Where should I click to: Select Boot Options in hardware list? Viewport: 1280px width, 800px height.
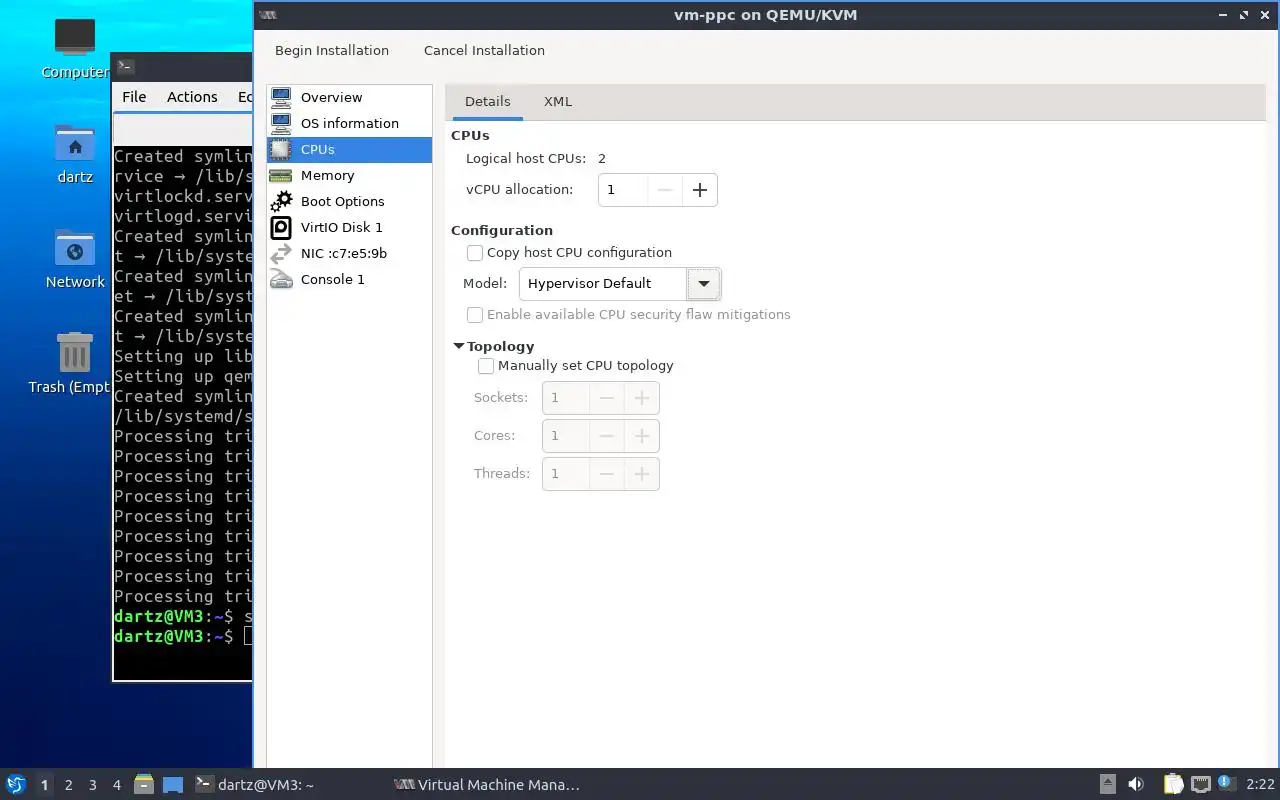[349, 201]
